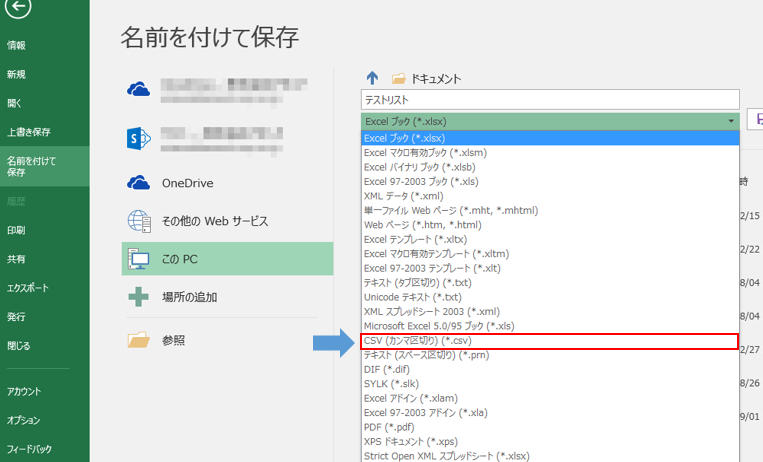Image resolution: width=763 pixels, height=462 pixels.
Task: Select Excel アドイン (*.xlam) option
Action: 550,398
